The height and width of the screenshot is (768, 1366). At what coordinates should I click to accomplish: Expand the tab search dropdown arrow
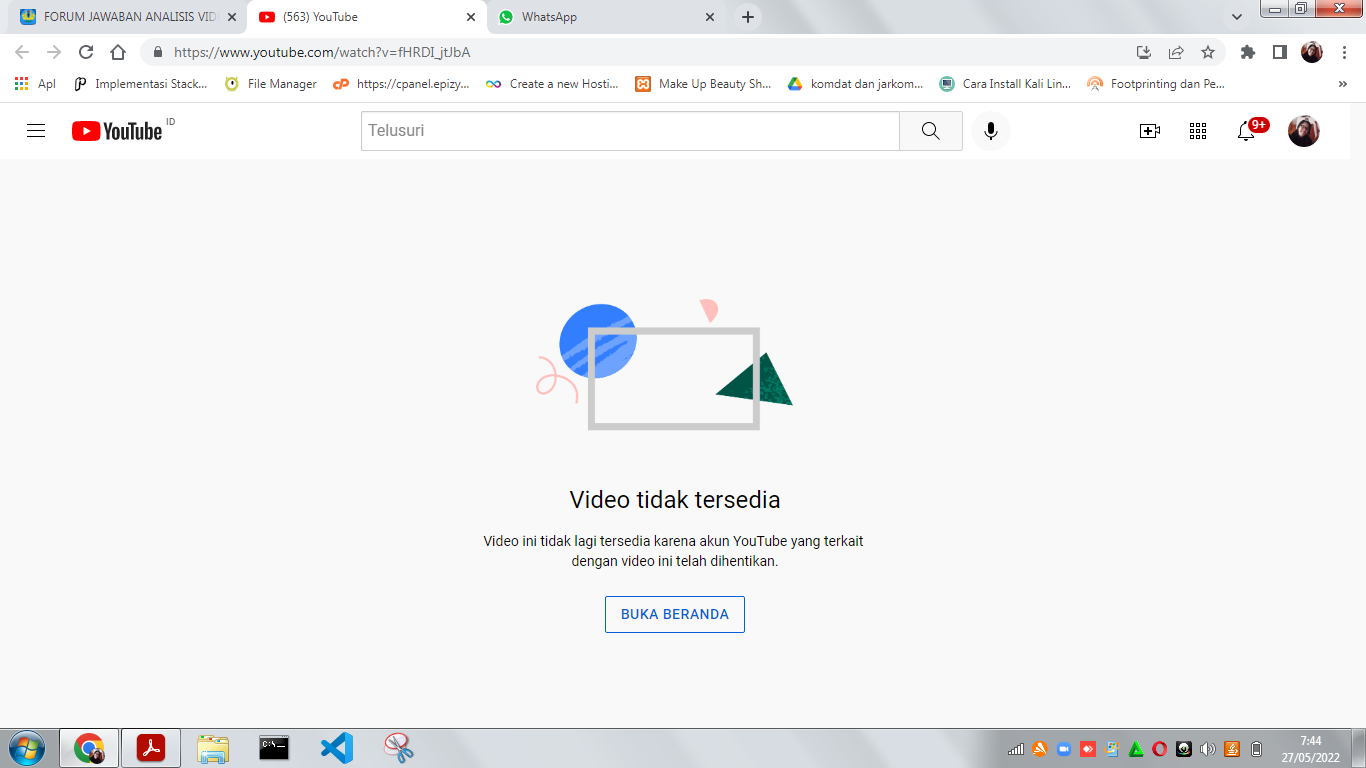coord(1237,17)
